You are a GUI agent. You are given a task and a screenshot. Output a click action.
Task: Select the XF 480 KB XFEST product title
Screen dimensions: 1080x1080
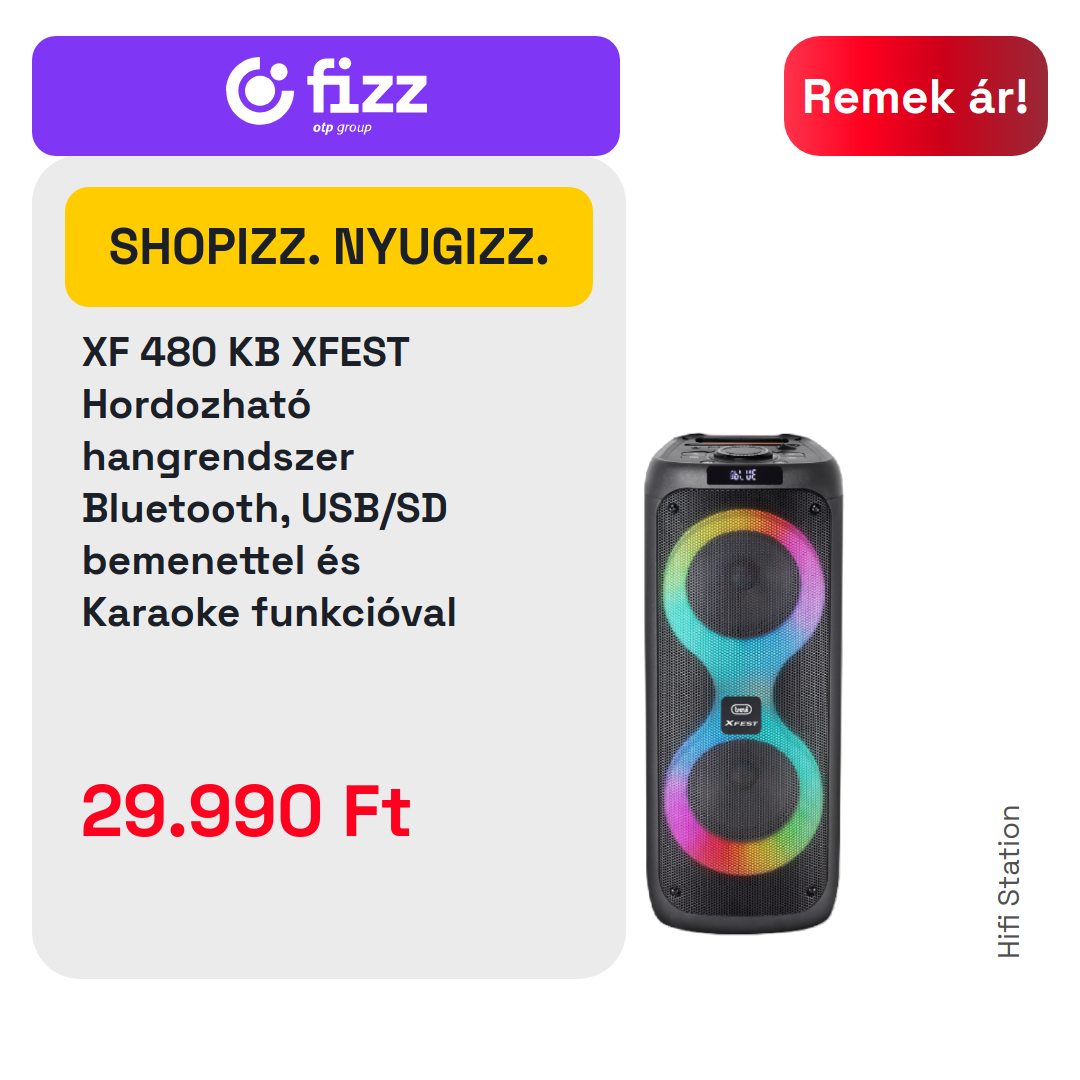coord(245,352)
